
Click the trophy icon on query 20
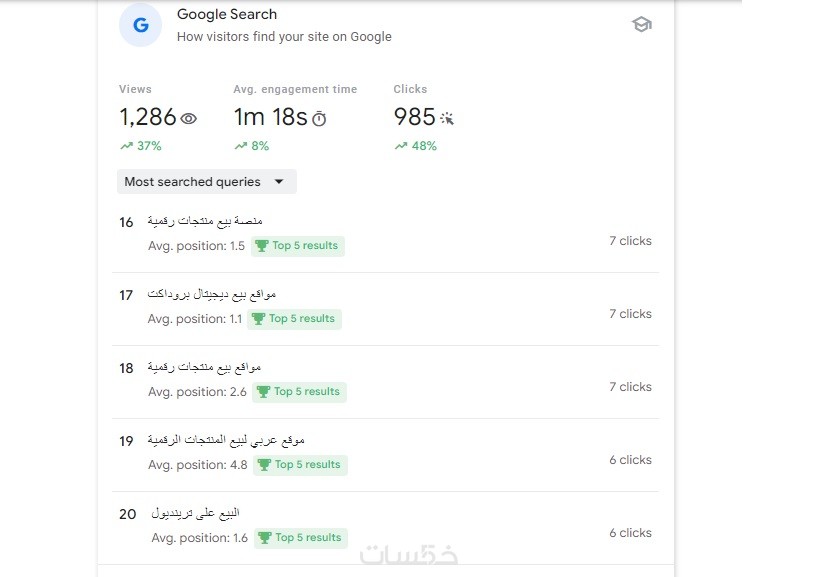click(265, 538)
